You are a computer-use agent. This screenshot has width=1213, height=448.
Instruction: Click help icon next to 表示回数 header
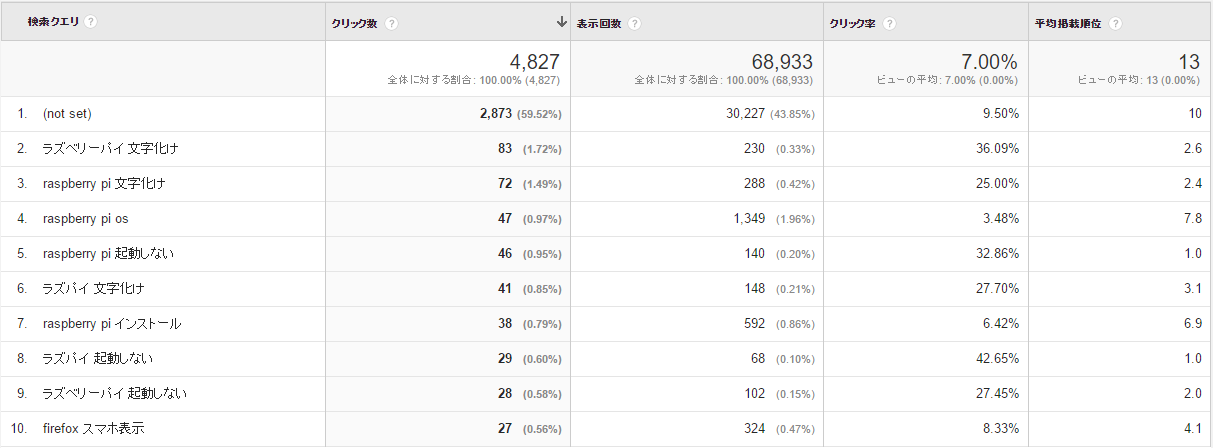(635, 24)
